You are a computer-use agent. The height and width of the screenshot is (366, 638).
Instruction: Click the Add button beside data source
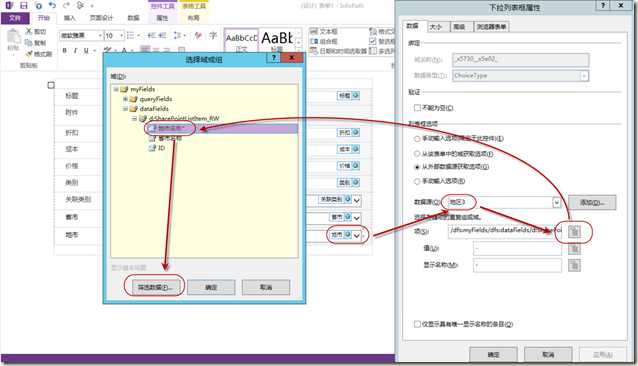[x=592, y=202]
